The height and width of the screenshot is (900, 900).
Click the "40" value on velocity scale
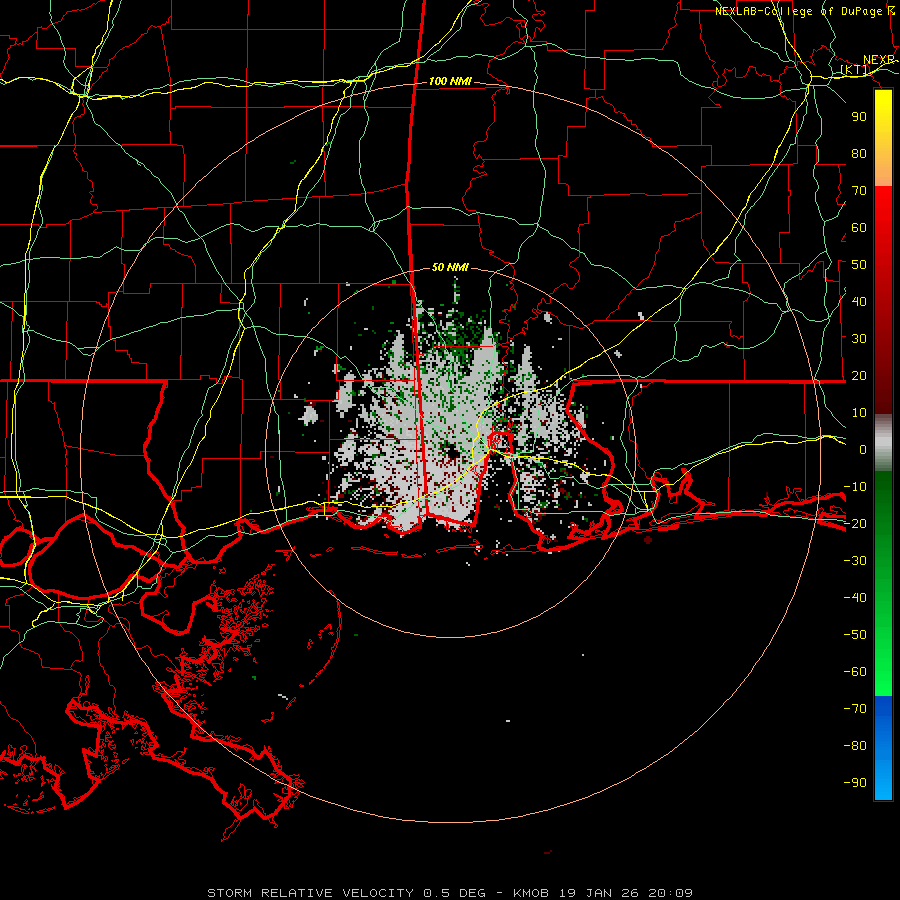pos(859,302)
